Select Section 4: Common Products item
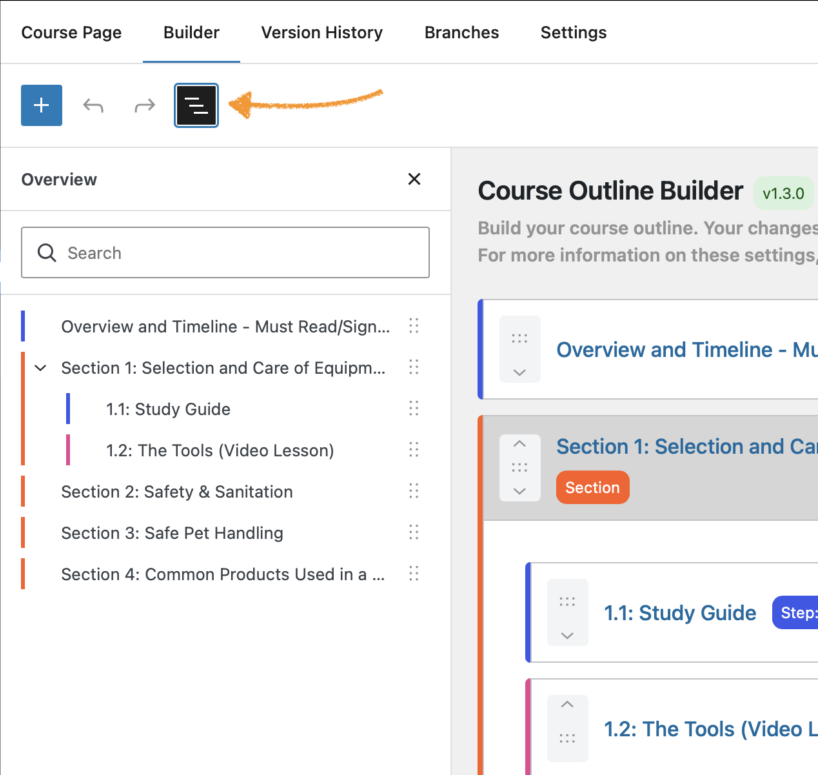818x775 pixels. 223,574
